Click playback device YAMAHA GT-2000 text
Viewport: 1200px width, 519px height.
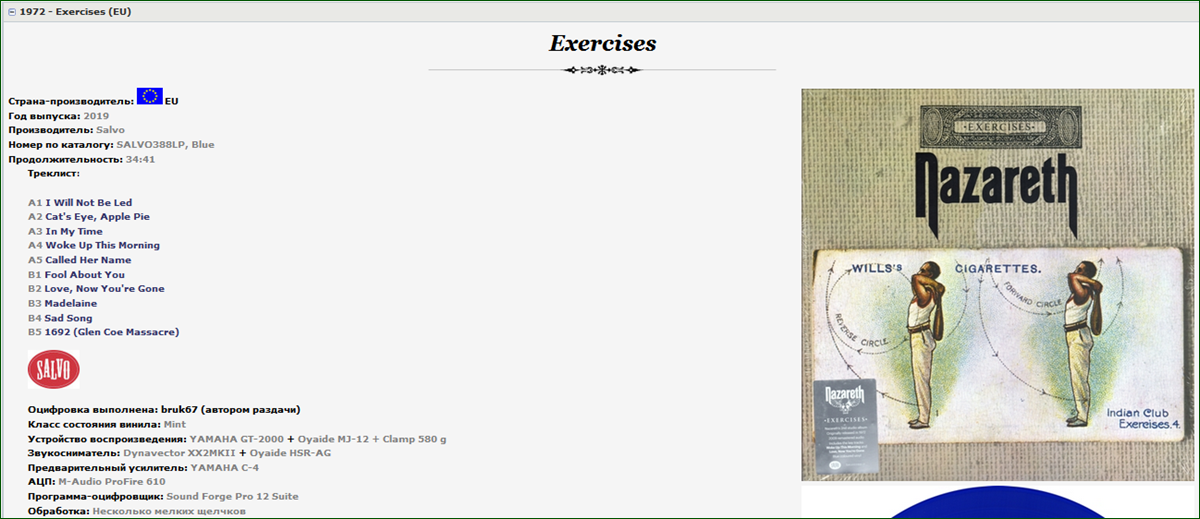pos(237,439)
